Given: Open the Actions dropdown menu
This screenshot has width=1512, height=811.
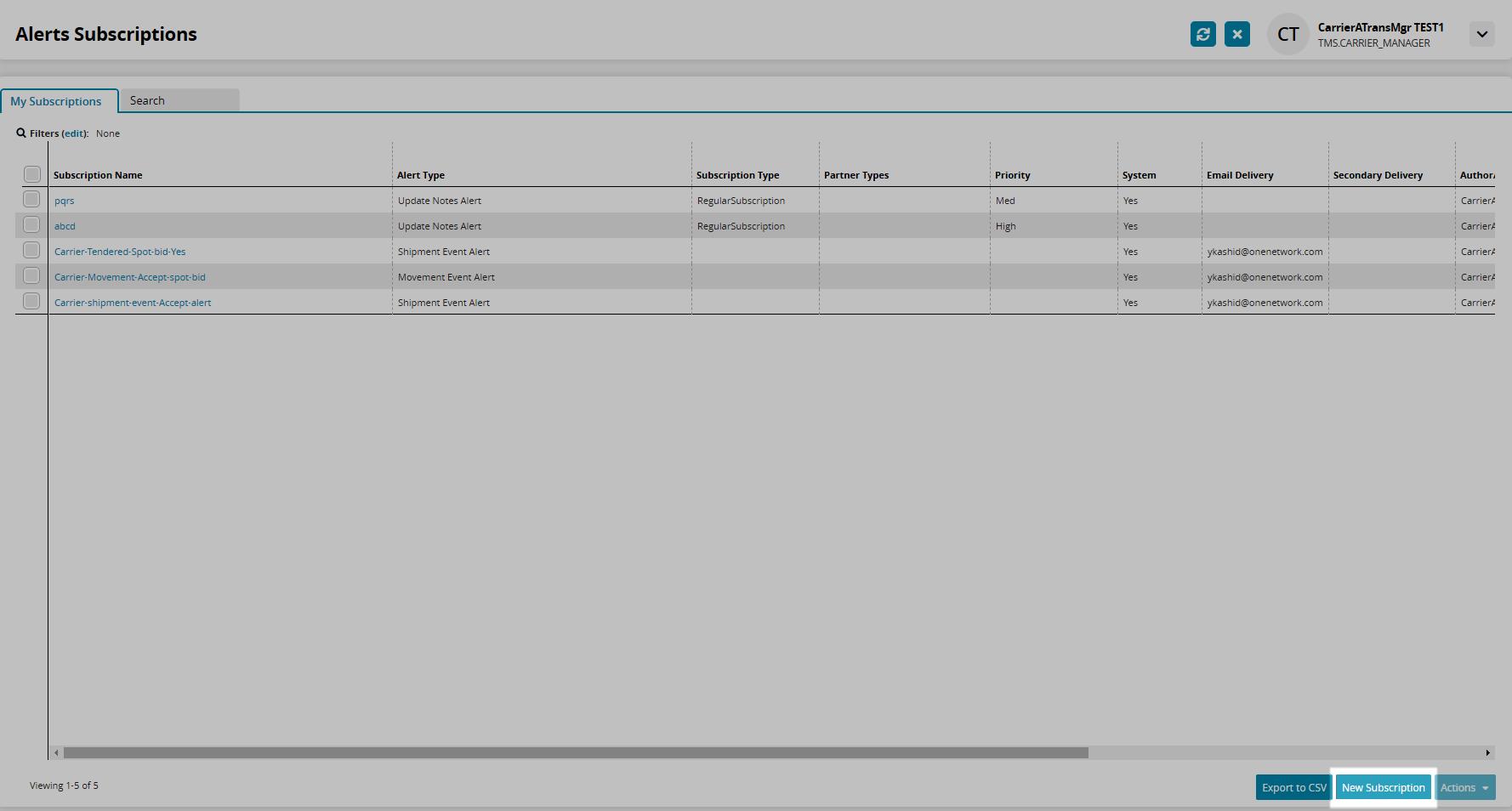Looking at the screenshot, I should point(1465,787).
